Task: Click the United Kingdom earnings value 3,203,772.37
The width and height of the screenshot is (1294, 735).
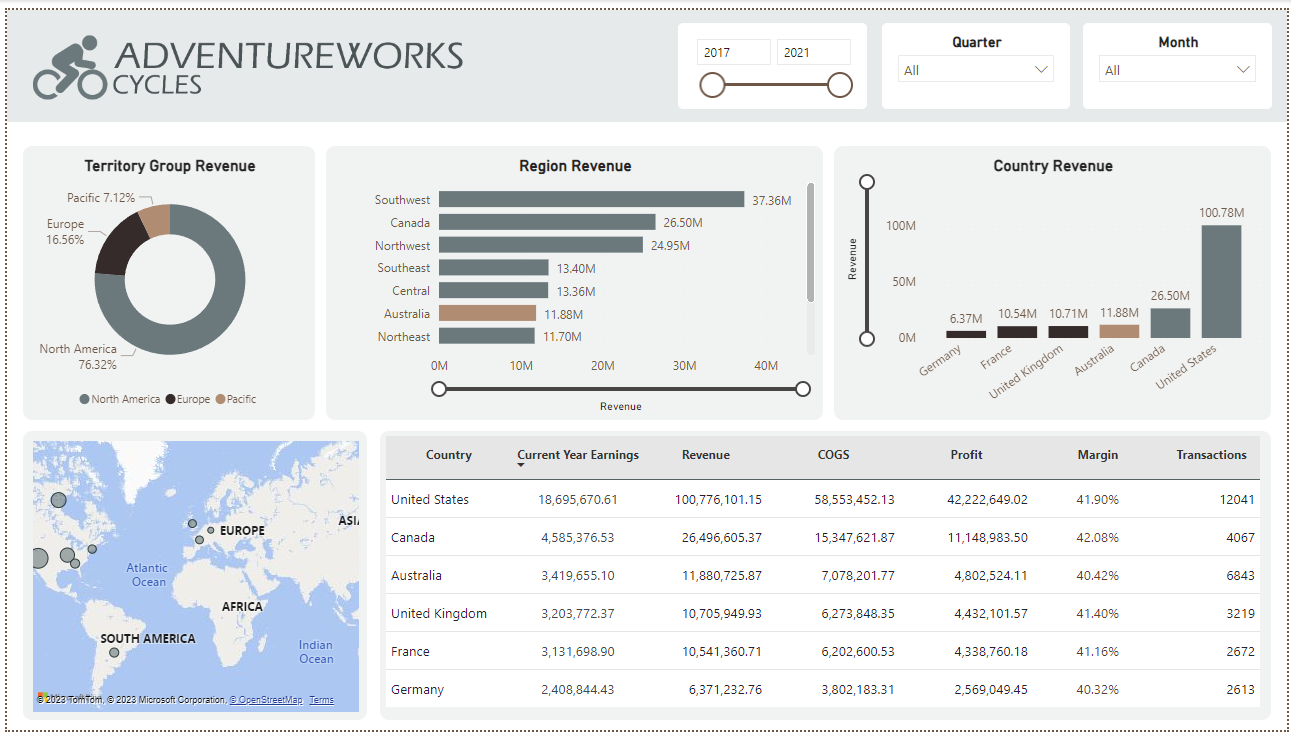Action: (579, 613)
